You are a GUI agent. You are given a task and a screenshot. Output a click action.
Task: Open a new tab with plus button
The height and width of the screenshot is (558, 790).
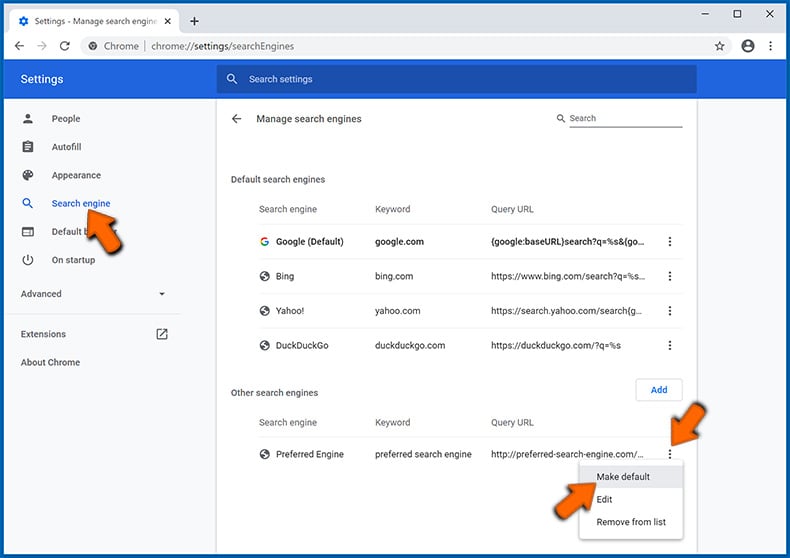coord(194,21)
